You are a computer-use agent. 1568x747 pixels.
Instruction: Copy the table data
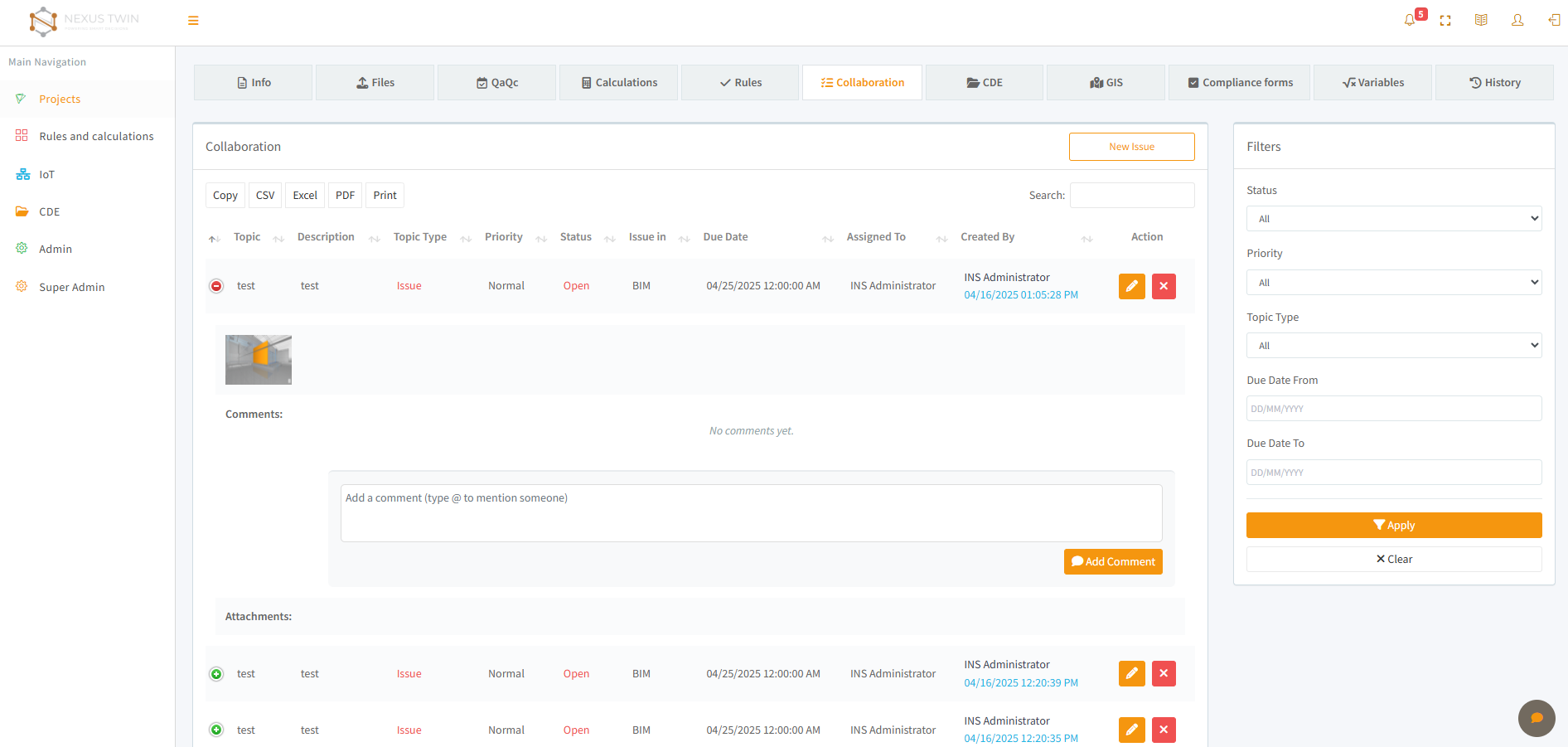click(x=225, y=196)
